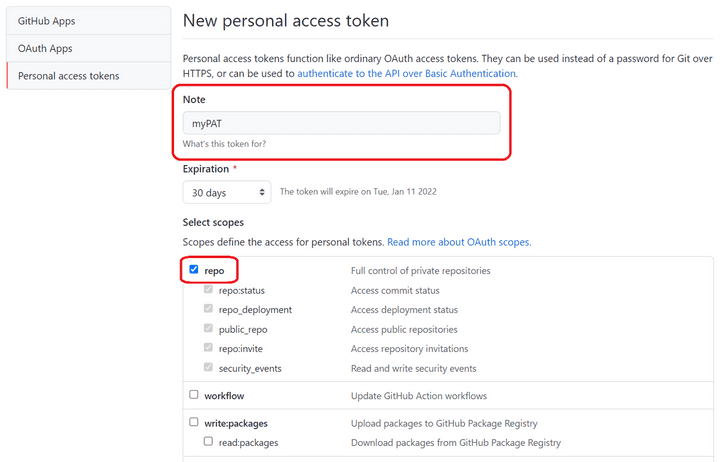This screenshot has height=462, width=720.
Task: Click the repo scope label
Action: point(214,270)
